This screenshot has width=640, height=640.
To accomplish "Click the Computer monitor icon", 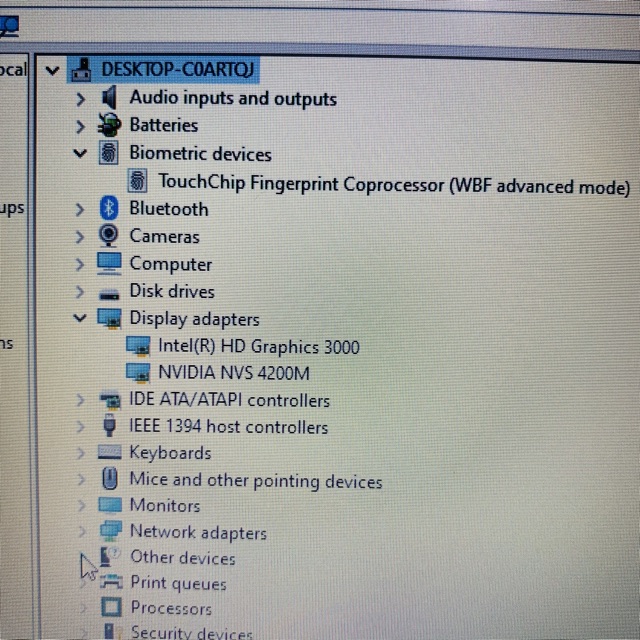I will coord(109,263).
